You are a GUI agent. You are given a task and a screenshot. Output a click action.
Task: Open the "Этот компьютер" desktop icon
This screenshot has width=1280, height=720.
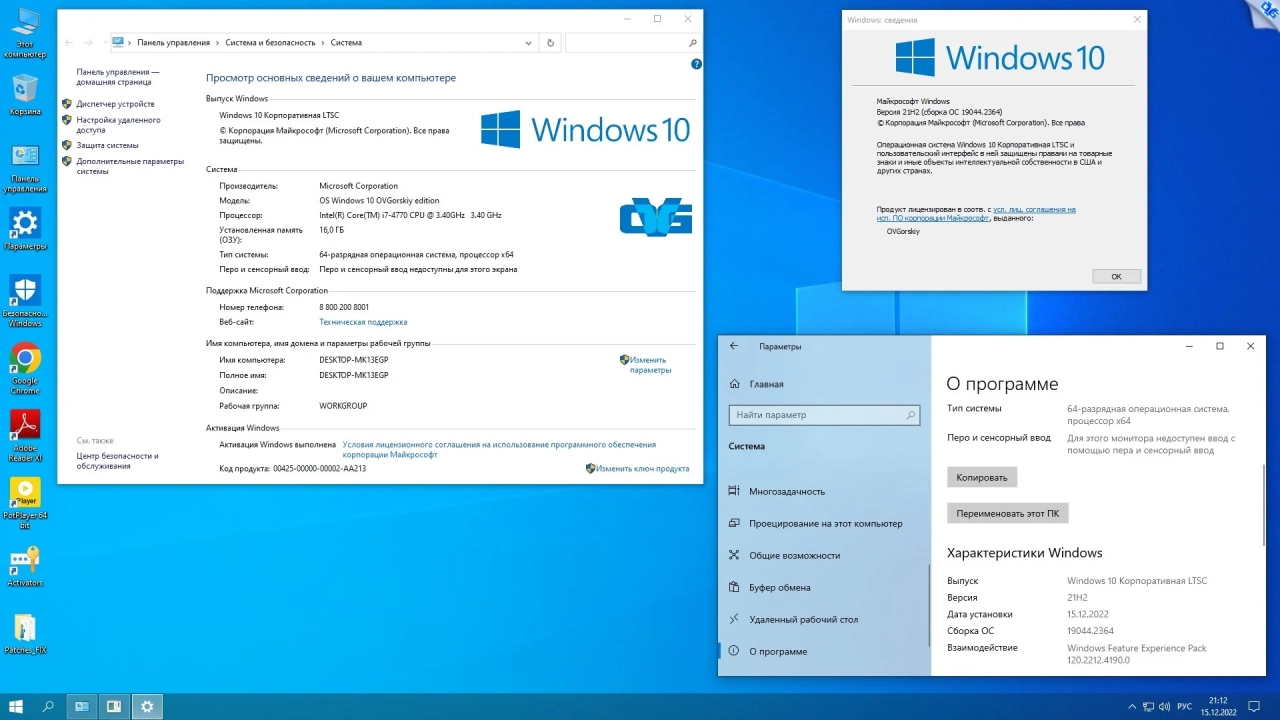25,33
